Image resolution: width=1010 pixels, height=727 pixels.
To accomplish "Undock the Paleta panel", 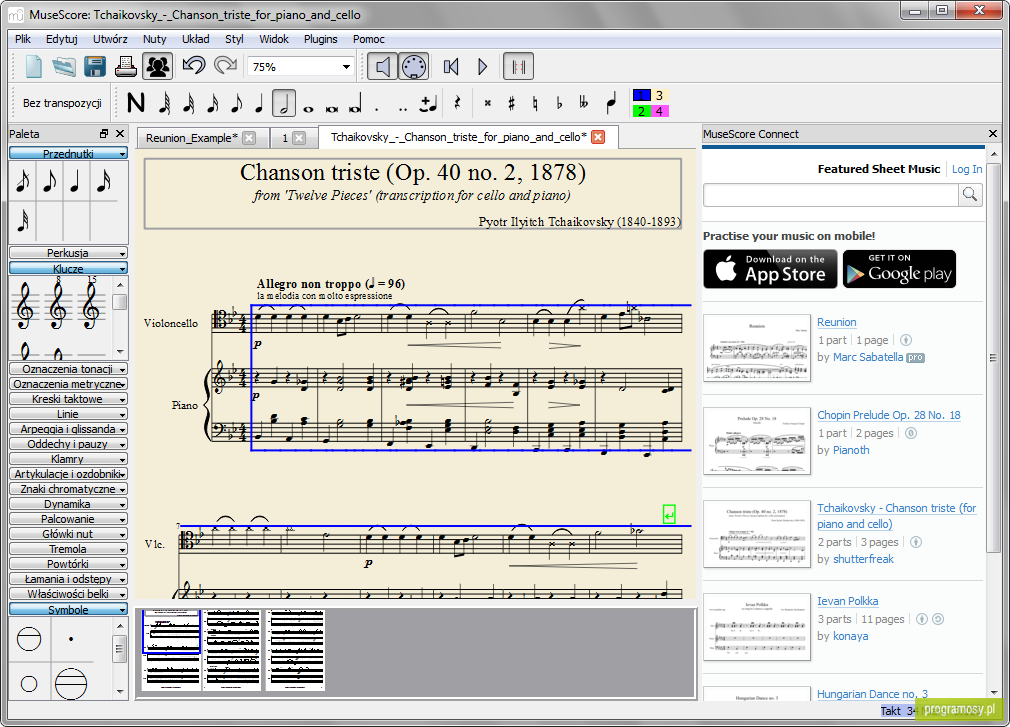I will [104, 133].
